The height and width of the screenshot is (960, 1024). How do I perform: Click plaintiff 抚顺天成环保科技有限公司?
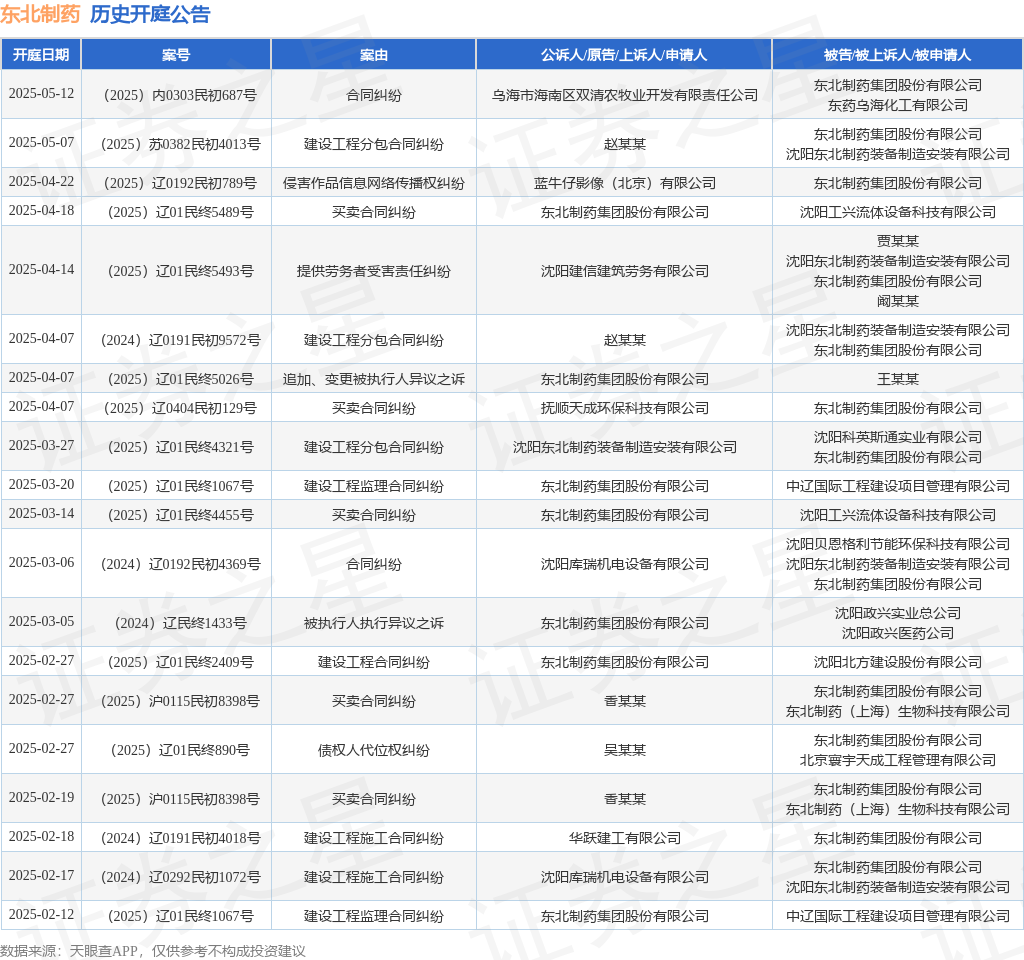(x=624, y=408)
